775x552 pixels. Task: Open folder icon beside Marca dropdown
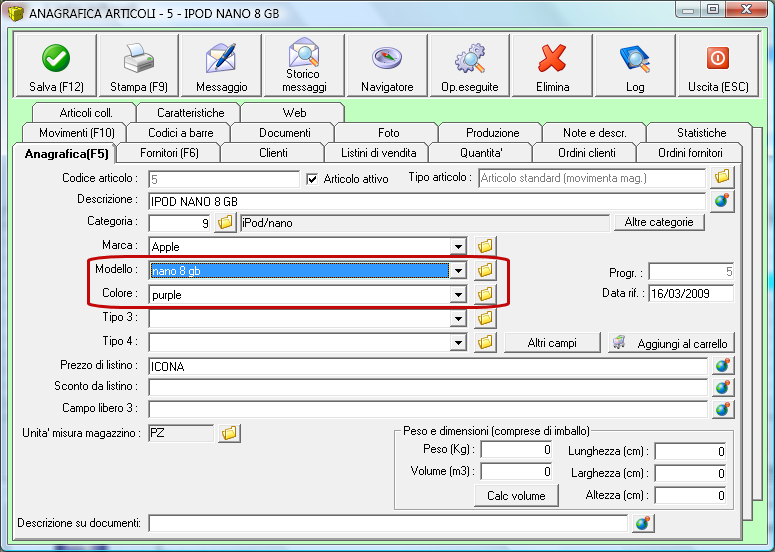click(x=485, y=246)
